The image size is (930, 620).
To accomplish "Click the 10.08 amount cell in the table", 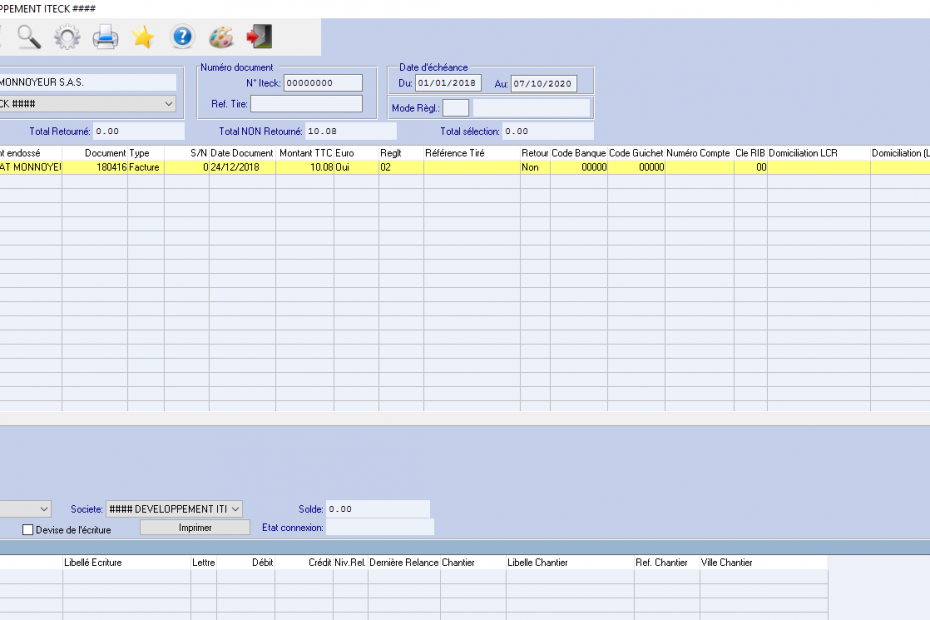I will click(x=305, y=167).
